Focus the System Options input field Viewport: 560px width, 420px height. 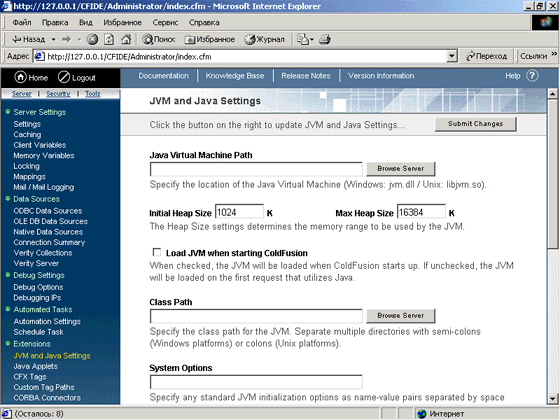[256, 382]
